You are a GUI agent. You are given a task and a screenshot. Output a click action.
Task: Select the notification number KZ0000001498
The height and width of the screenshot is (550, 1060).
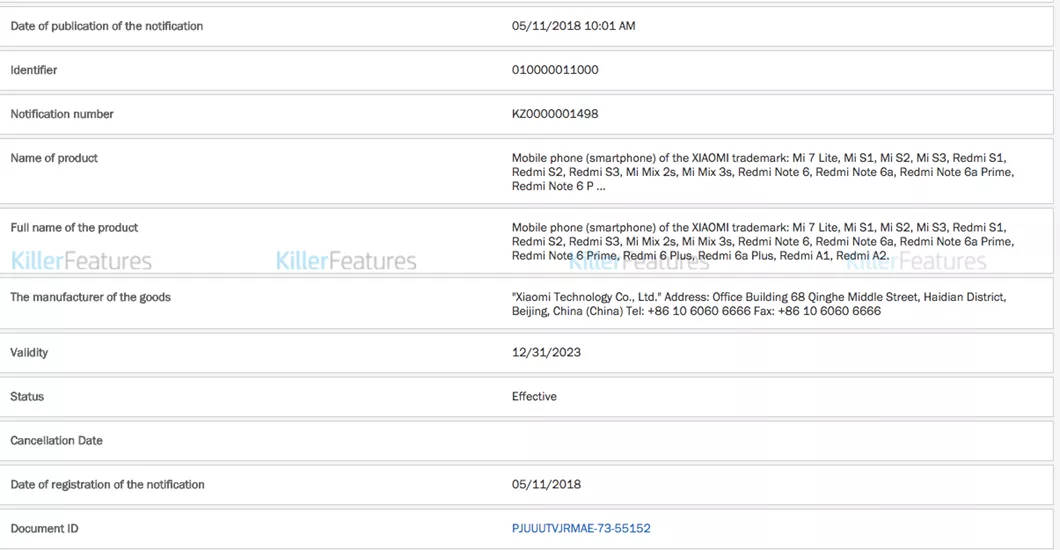click(x=555, y=114)
